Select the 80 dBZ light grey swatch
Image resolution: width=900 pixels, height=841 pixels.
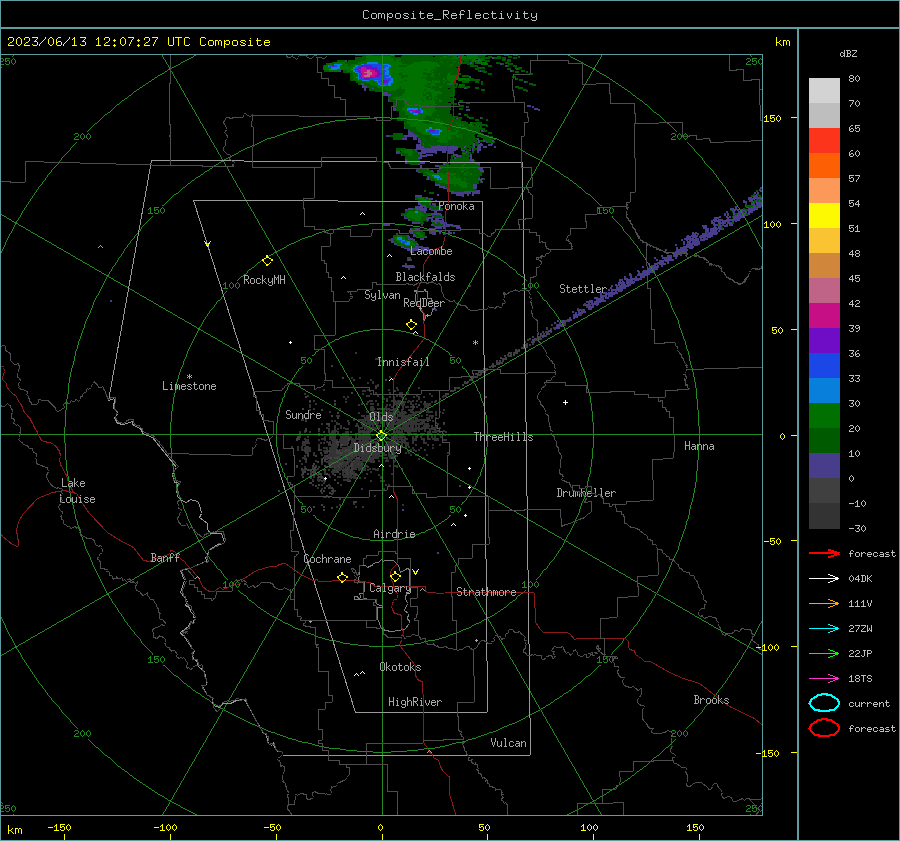824,91
